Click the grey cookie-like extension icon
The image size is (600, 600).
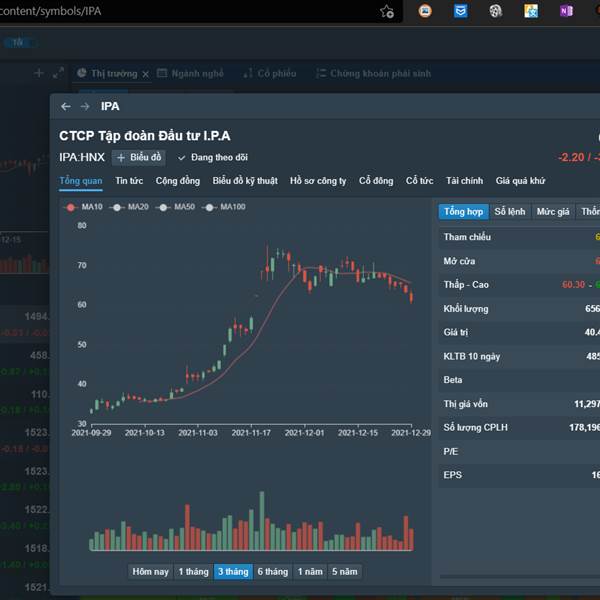pyautogui.click(x=496, y=11)
